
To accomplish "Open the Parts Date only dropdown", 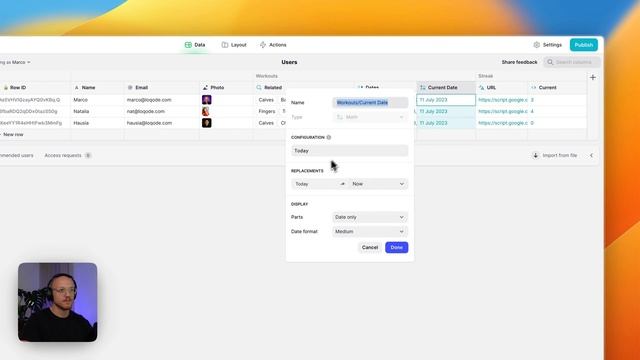I will pos(370,217).
